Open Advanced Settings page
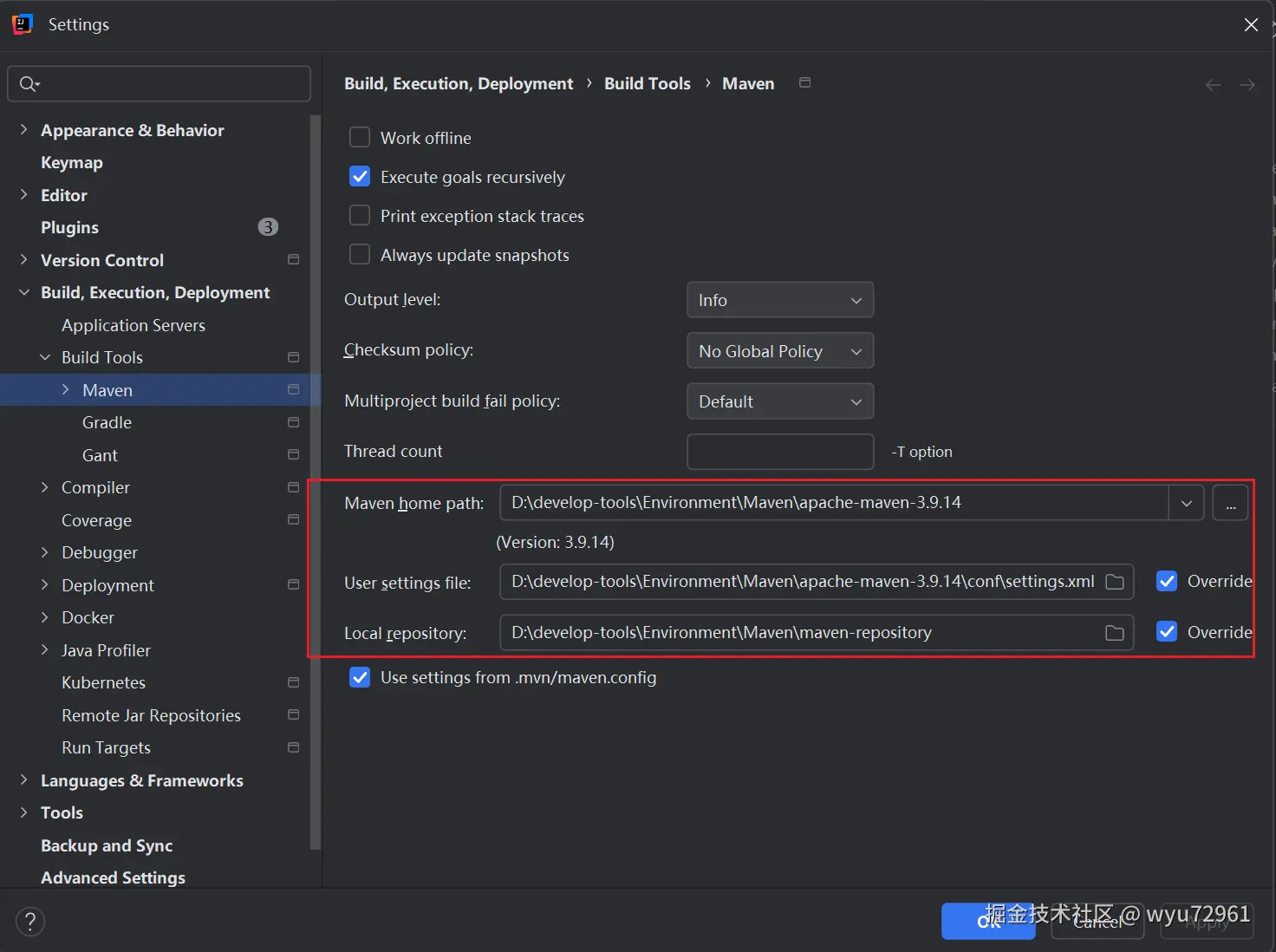The height and width of the screenshot is (952, 1276). click(113, 877)
